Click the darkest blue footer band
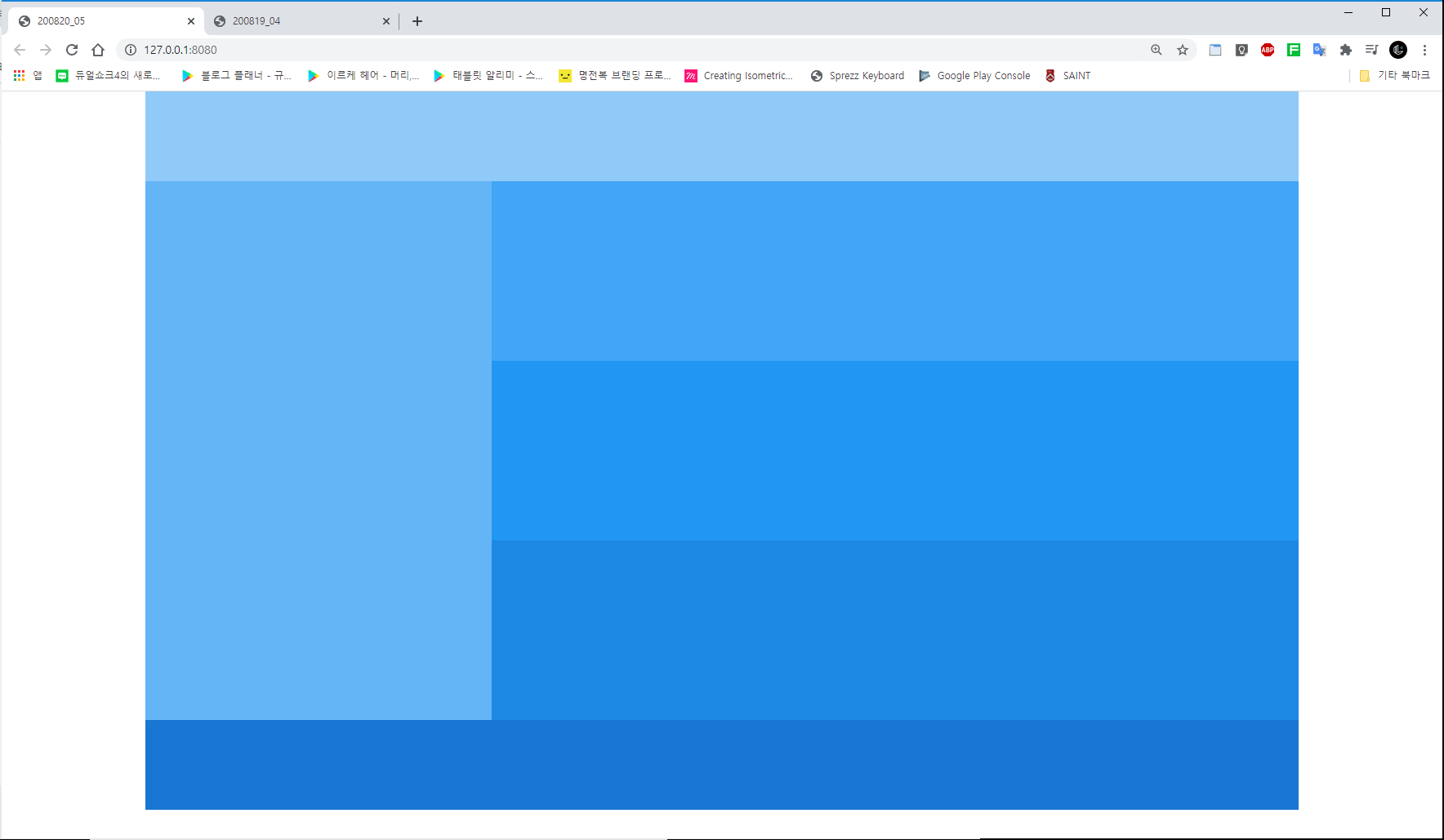Viewport: 1444px width, 840px height. 722,765
